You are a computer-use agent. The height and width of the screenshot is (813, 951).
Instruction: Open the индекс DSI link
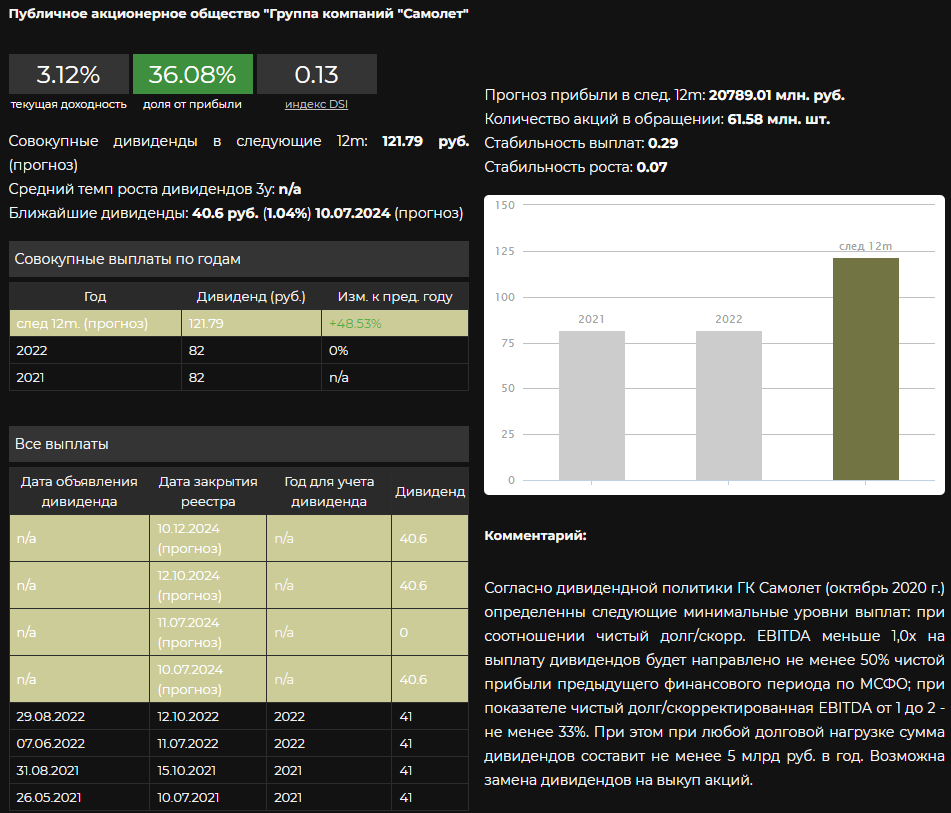point(316,104)
